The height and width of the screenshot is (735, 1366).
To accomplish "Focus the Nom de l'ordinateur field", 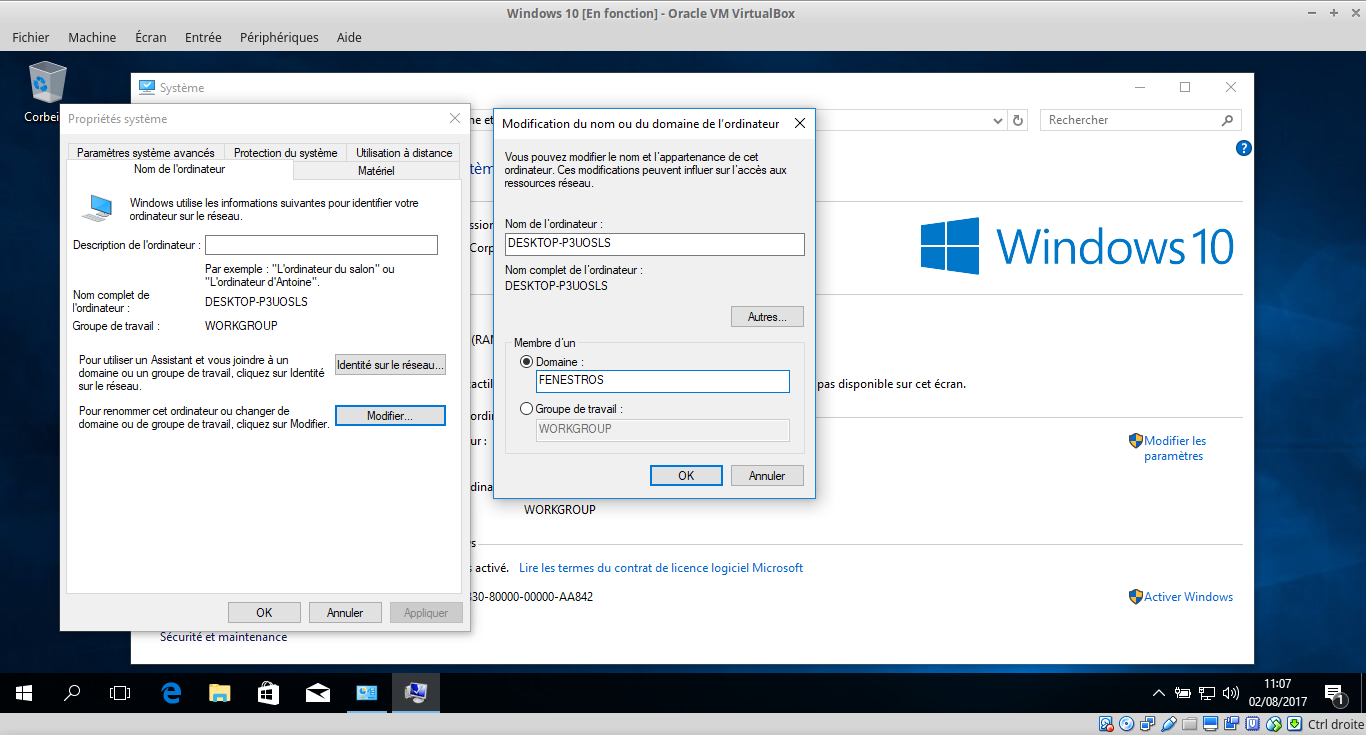I will (x=654, y=244).
